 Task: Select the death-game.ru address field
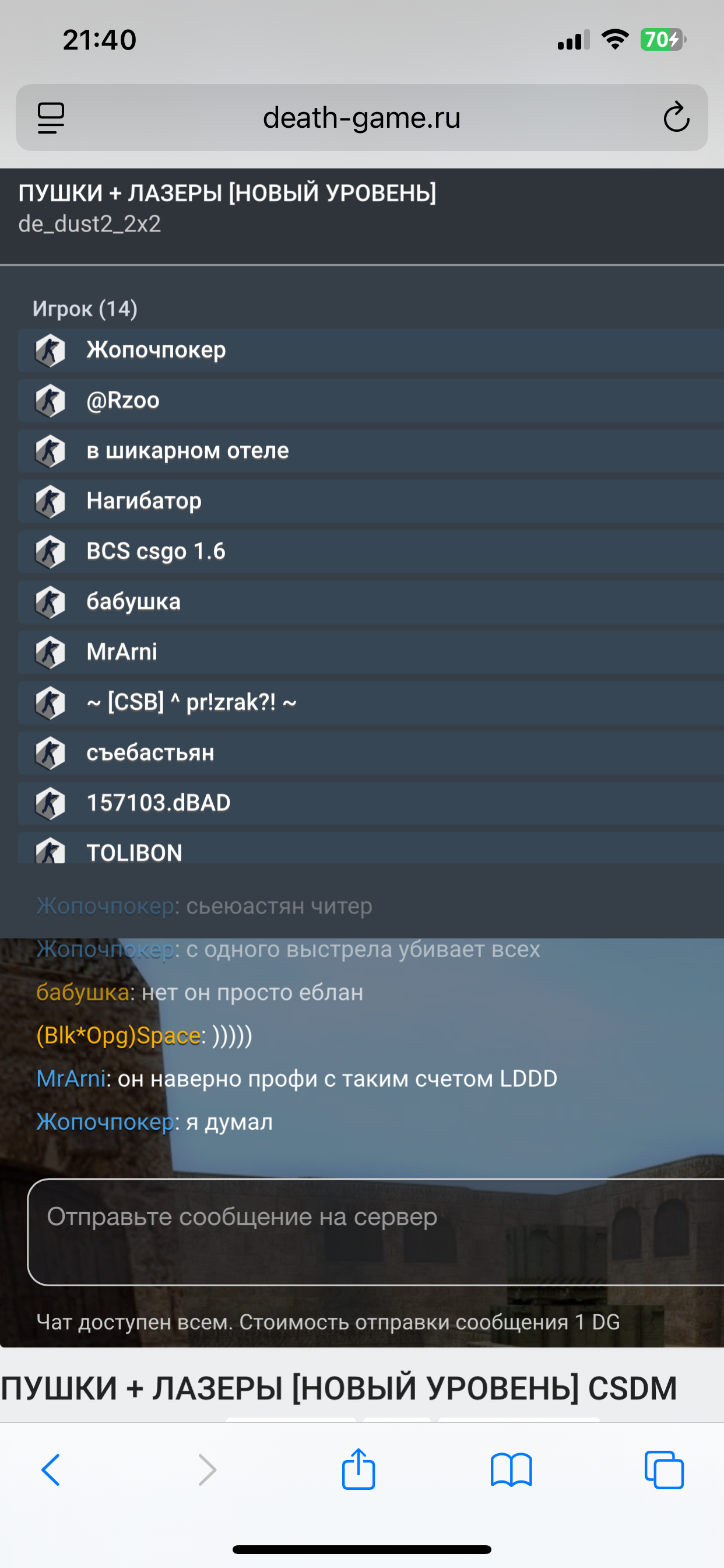coord(361,117)
